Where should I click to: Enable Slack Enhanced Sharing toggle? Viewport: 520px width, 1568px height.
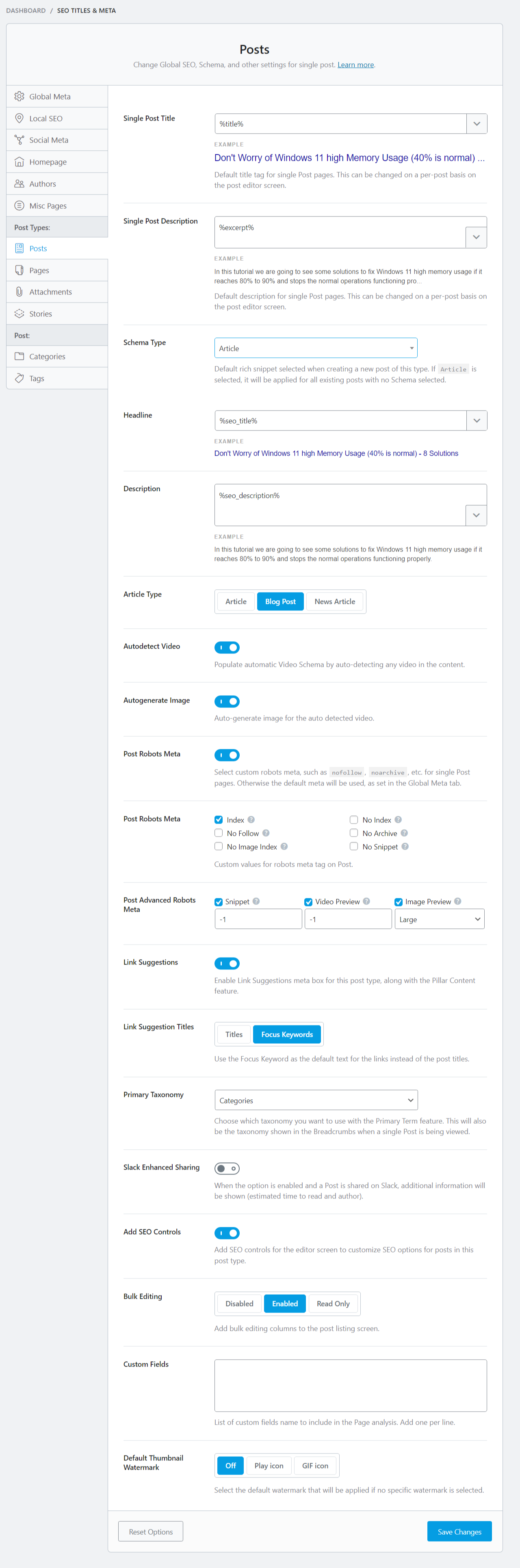(x=227, y=1168)
